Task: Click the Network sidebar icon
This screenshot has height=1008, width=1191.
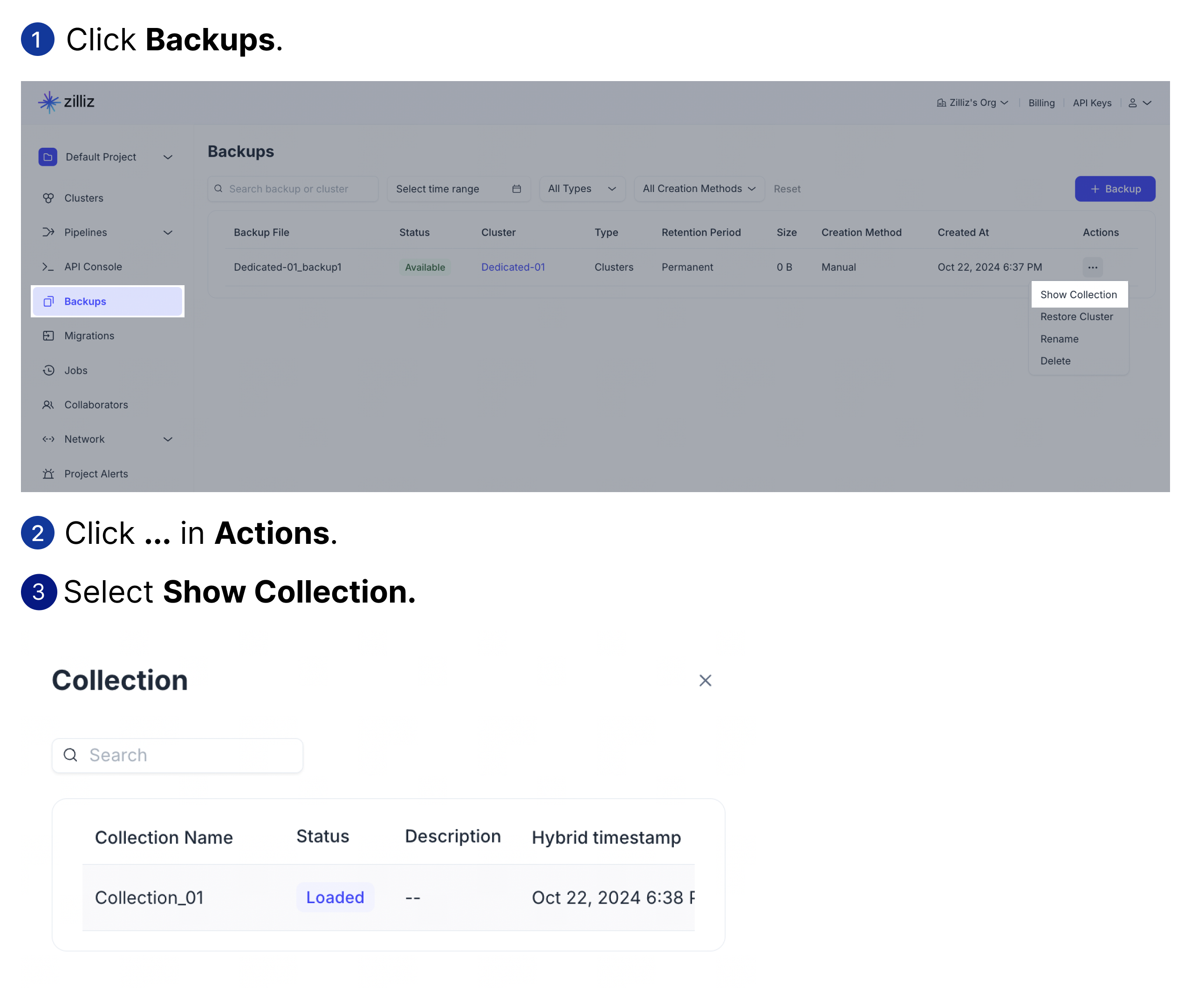Action: tap(48, 439)
